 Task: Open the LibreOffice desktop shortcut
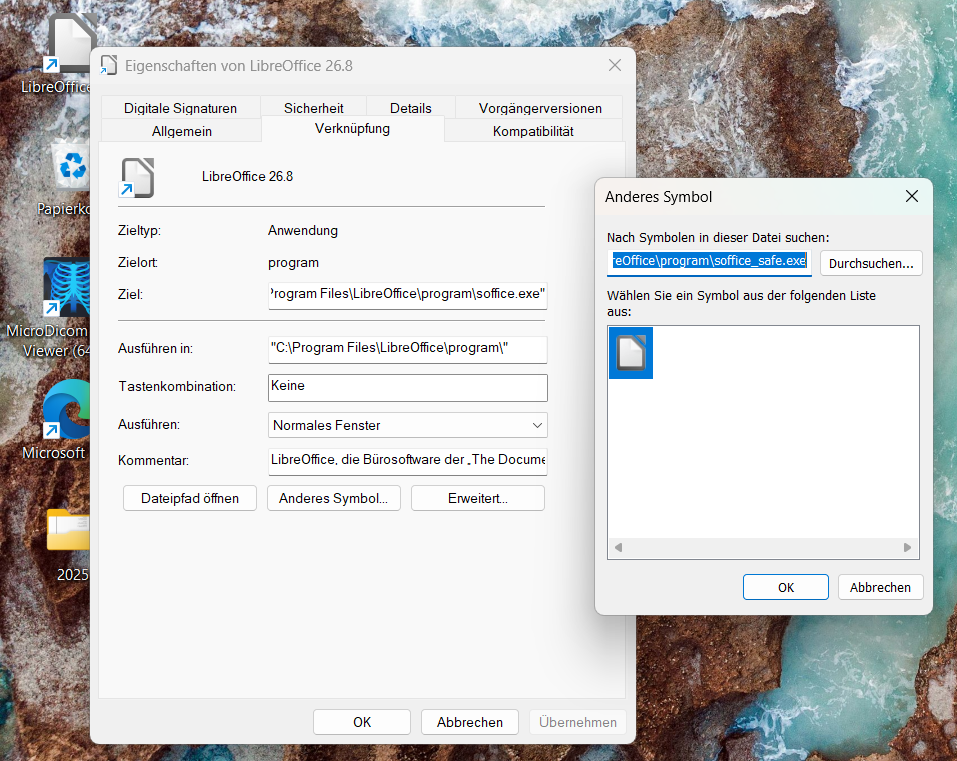pos(68,52)
